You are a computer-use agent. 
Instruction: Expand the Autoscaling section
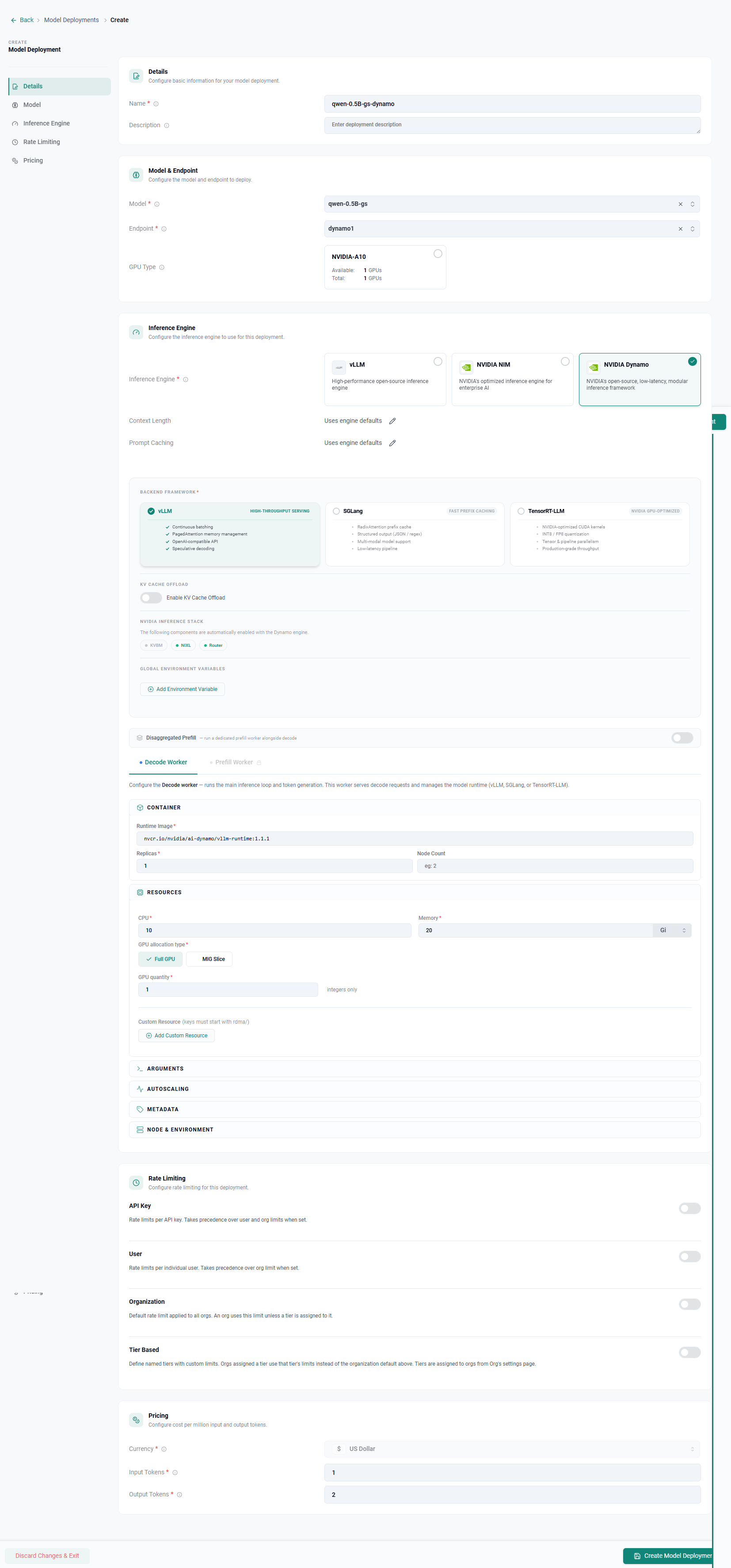(415, 1089)
